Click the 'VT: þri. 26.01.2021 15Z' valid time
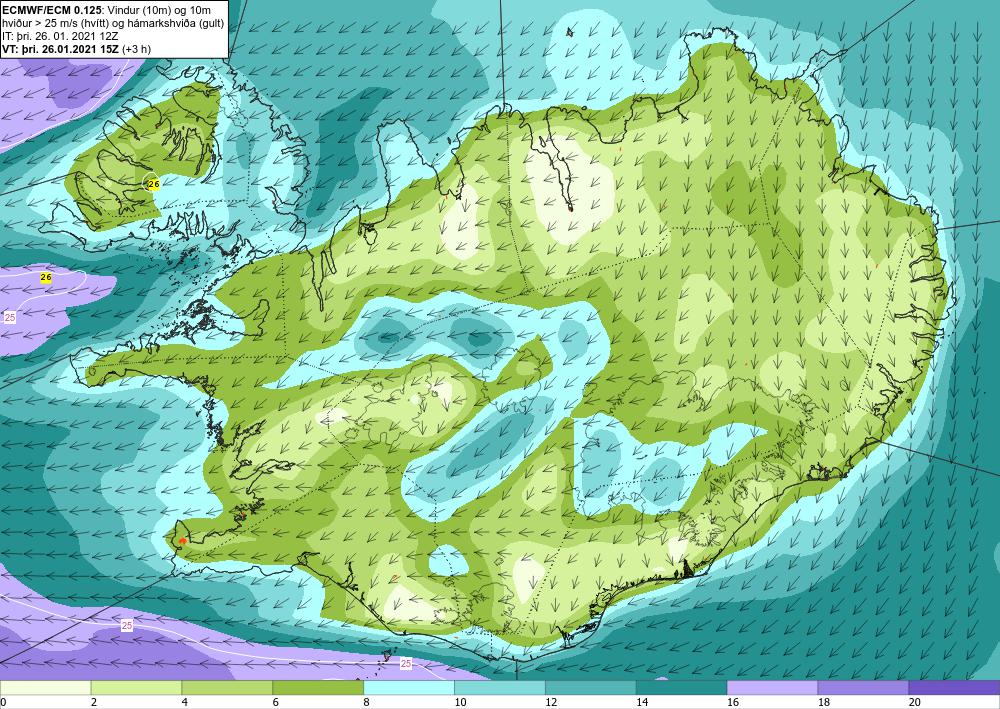This screenshot has height=709, width=1000. (x=61, y=49)
